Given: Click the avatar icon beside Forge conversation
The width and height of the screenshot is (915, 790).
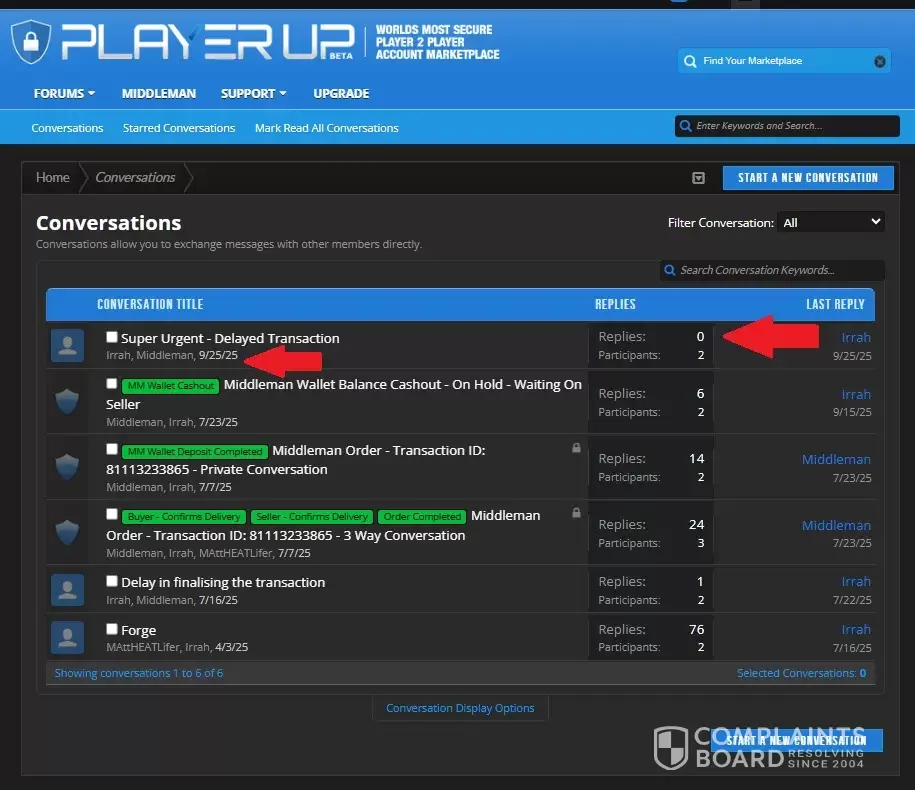Looking at the screenshot, I should 67,637.
